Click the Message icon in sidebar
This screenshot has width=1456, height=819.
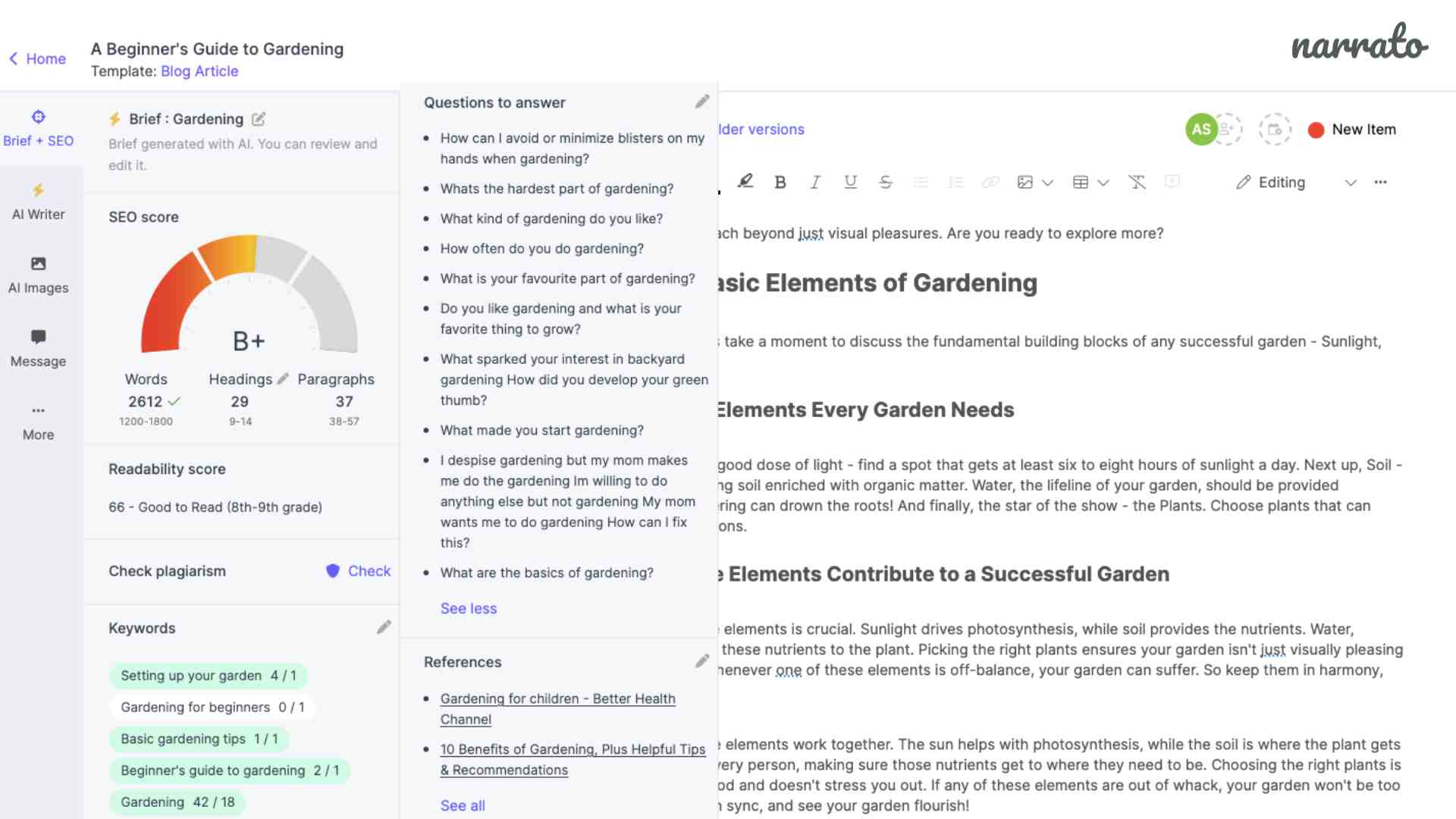click(37, 337)
